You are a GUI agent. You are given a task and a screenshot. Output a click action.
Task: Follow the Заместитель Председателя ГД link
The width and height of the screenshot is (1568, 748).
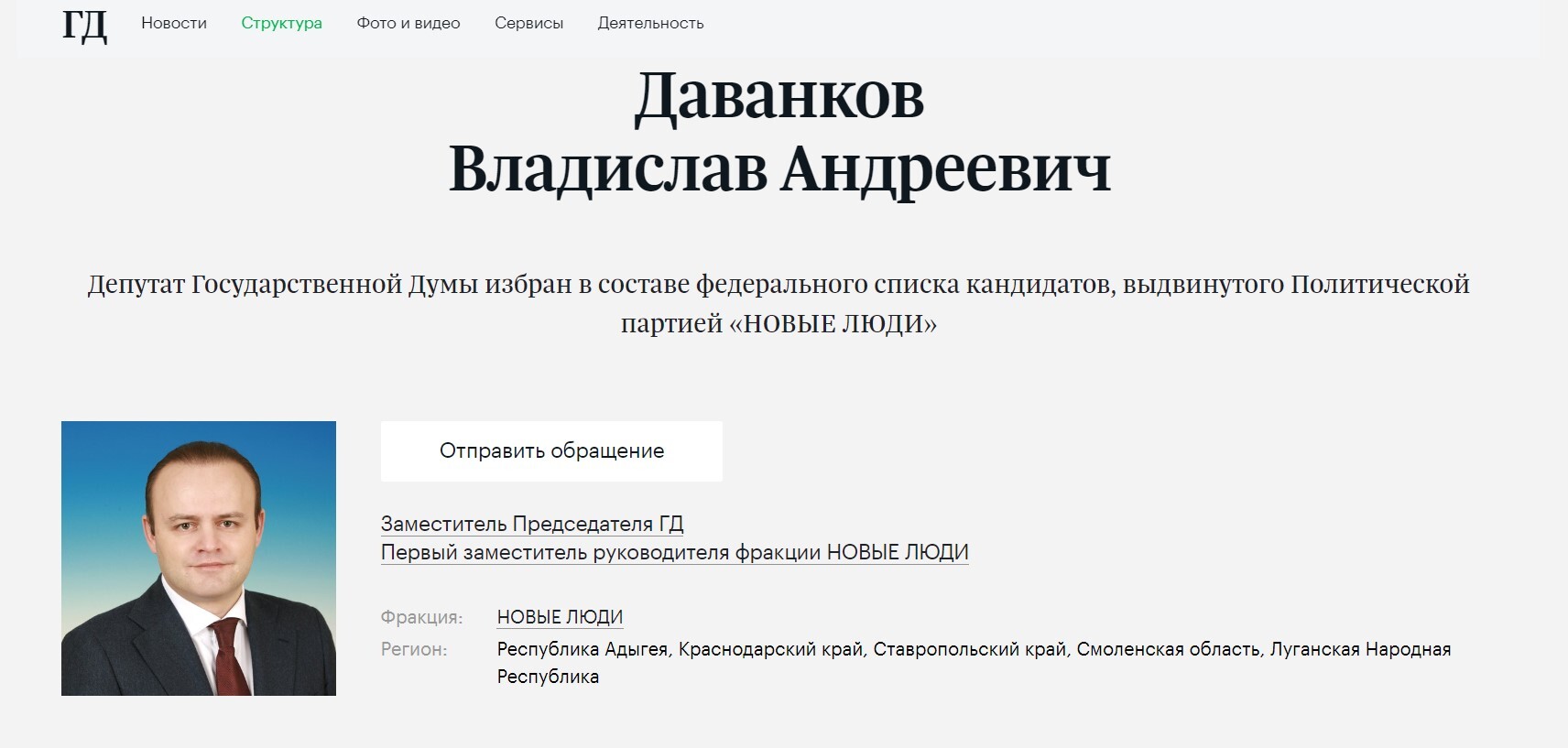(x=532, y=524)
